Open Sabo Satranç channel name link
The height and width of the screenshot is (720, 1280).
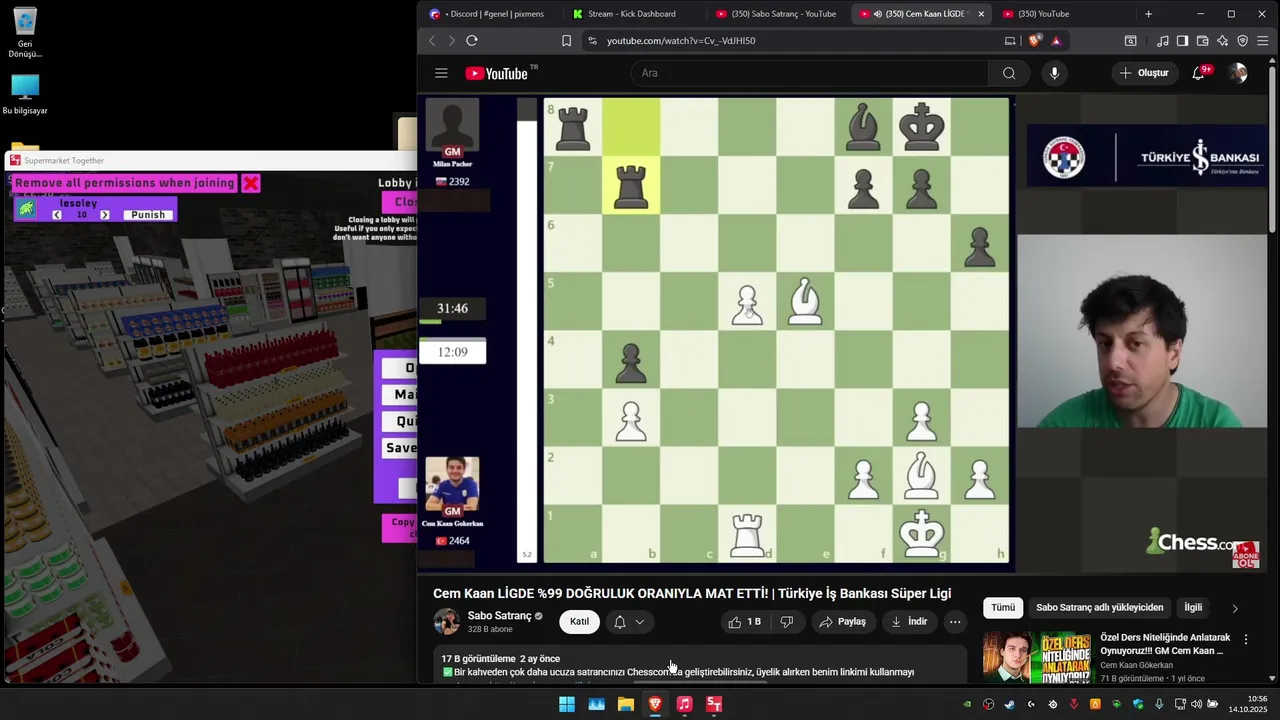pos(499,616)
